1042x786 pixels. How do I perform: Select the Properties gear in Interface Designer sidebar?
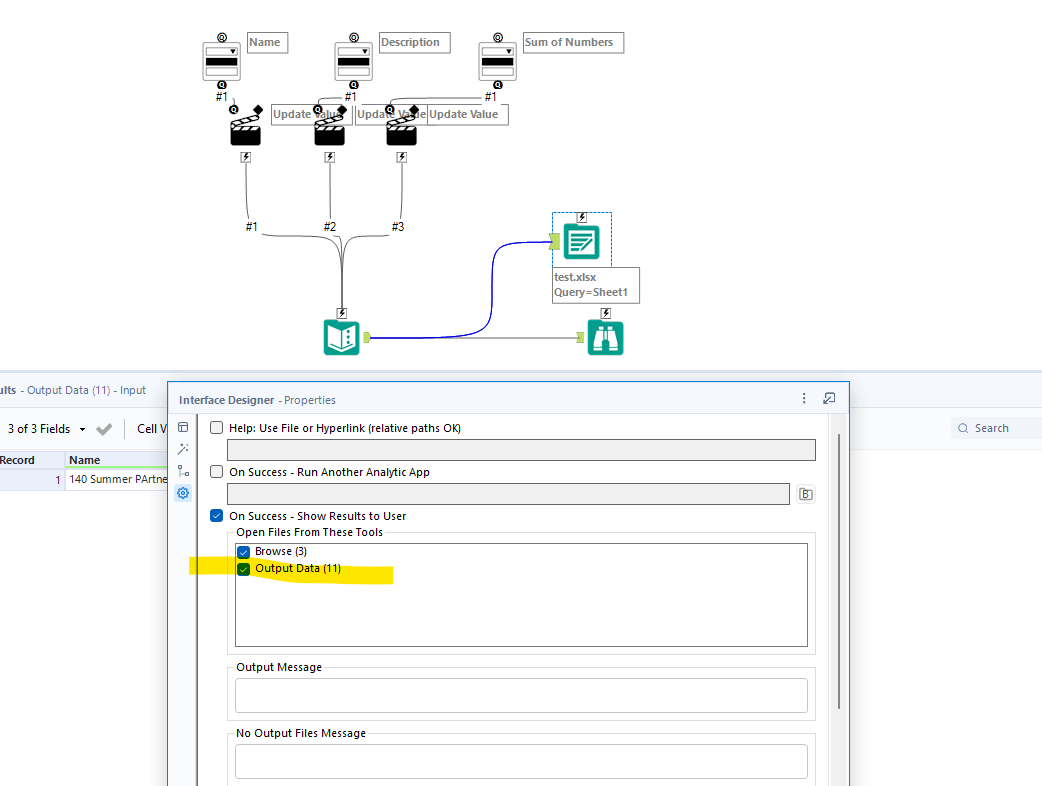click(x=183, y=493)
